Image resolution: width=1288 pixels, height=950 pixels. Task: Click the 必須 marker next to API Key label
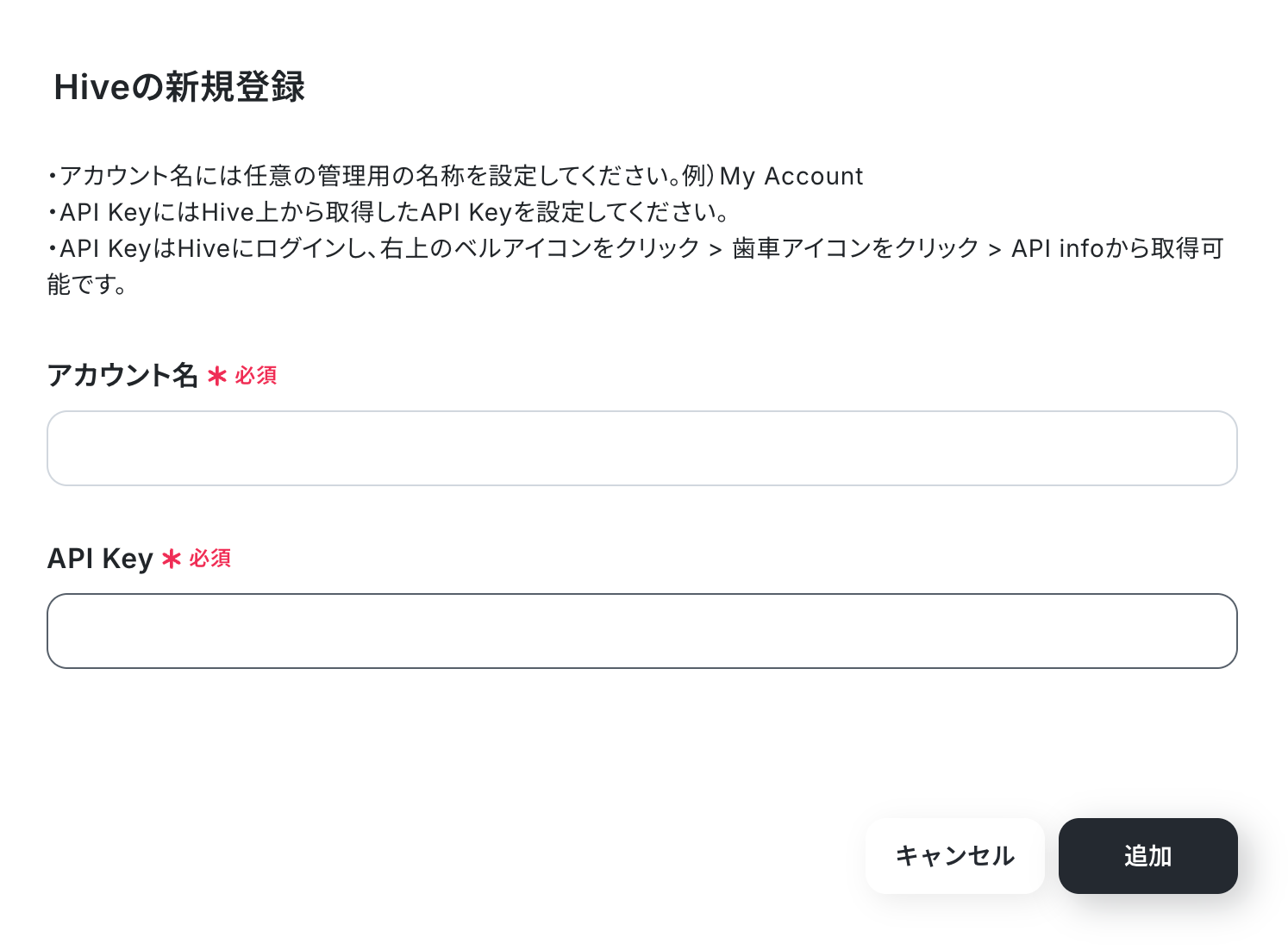(210, 559)
